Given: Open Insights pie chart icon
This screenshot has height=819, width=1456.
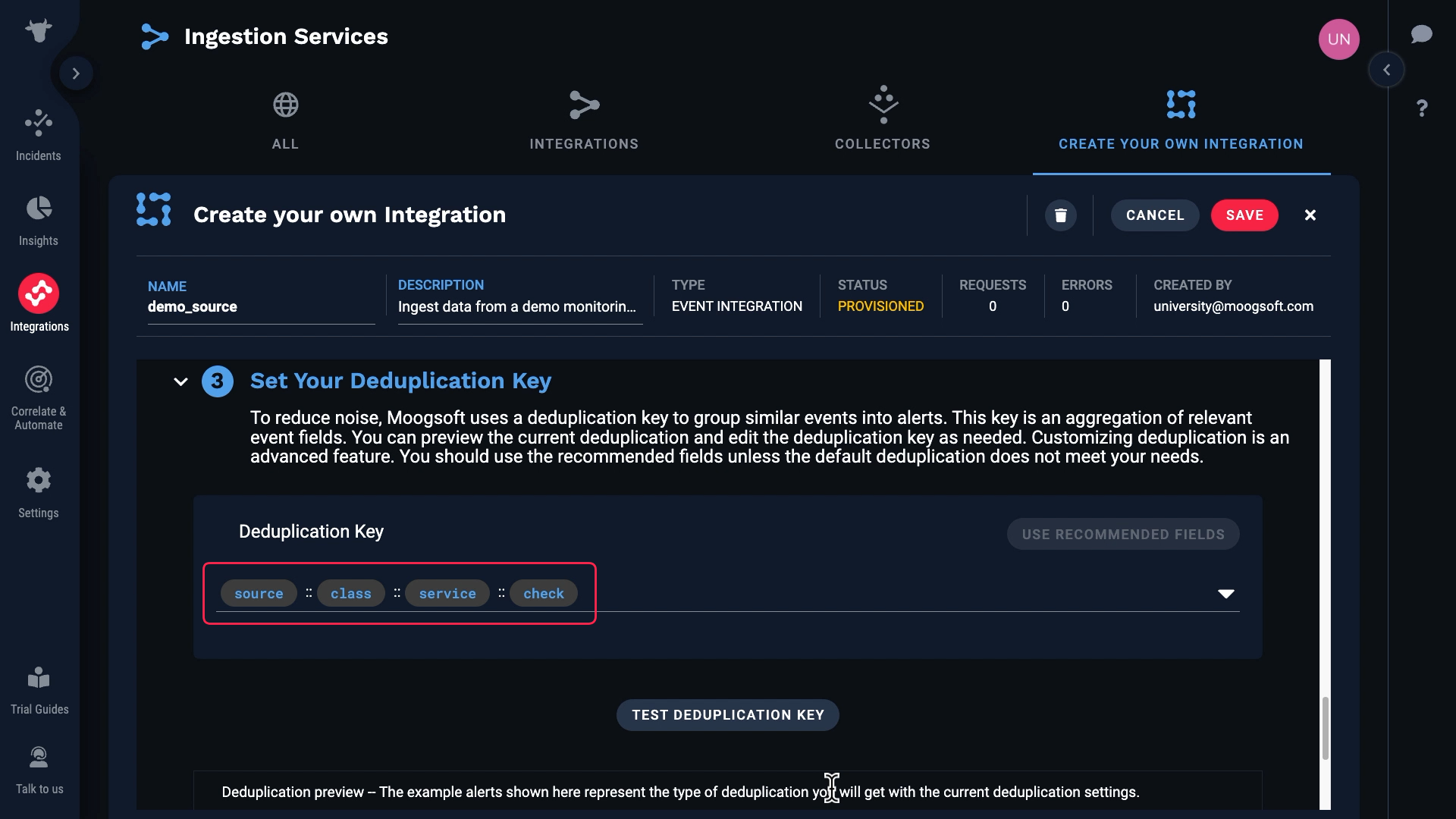Looking at the screenshot, I should coord(39,208).
